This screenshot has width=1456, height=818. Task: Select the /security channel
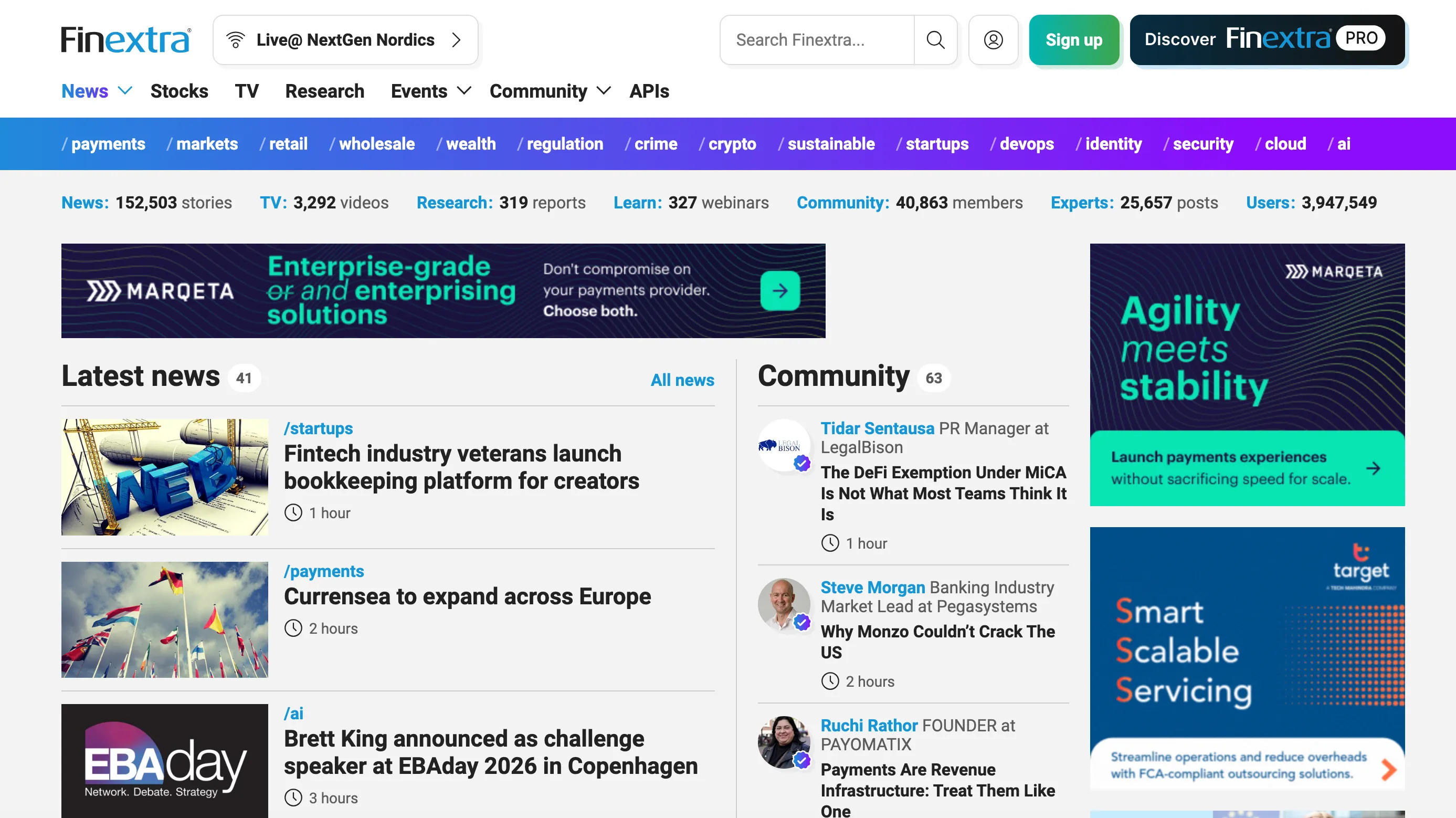pos(1199,143)
